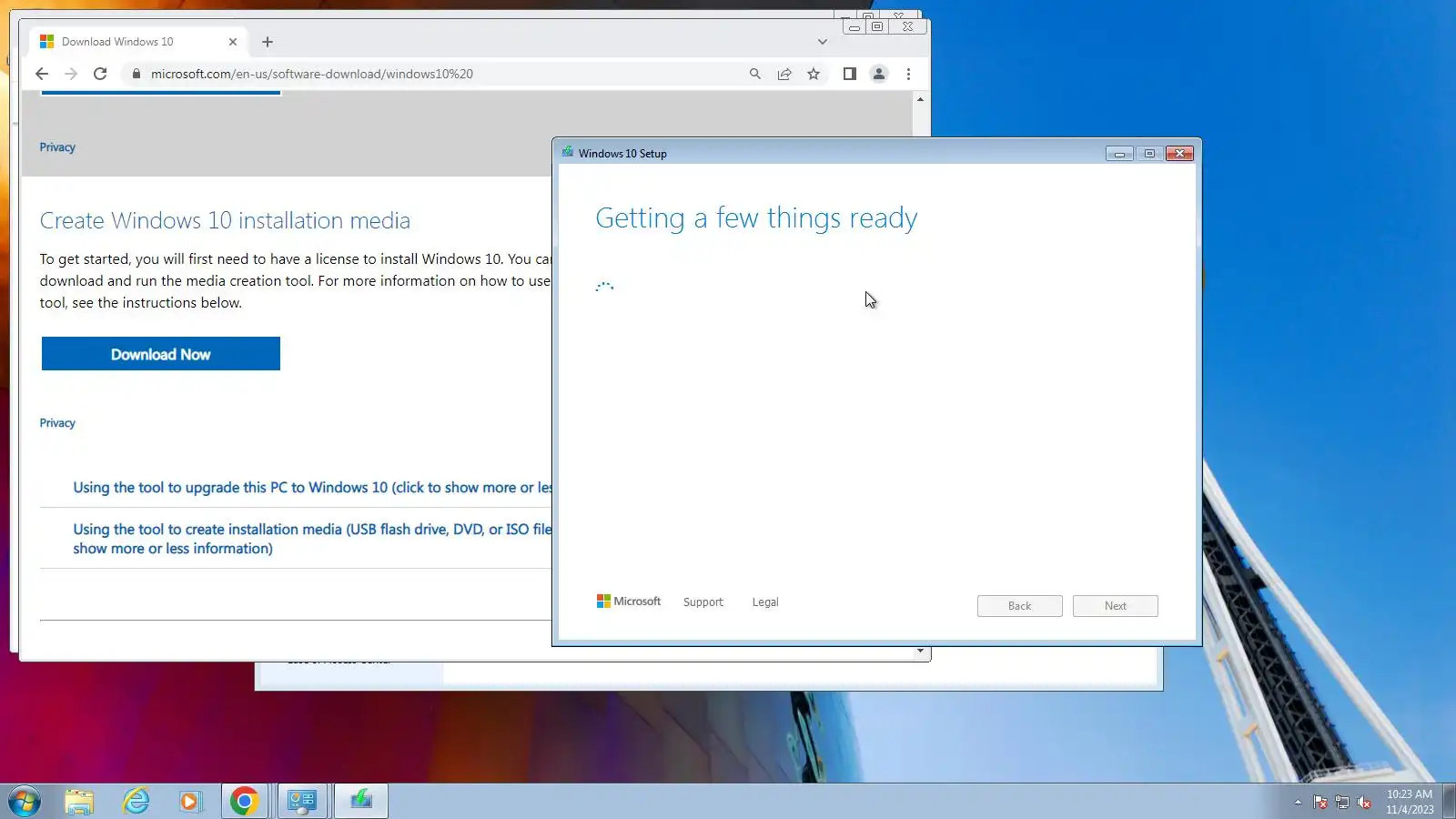Click the 'Create Windows 10 installation media' heading

tap(225, 220)
